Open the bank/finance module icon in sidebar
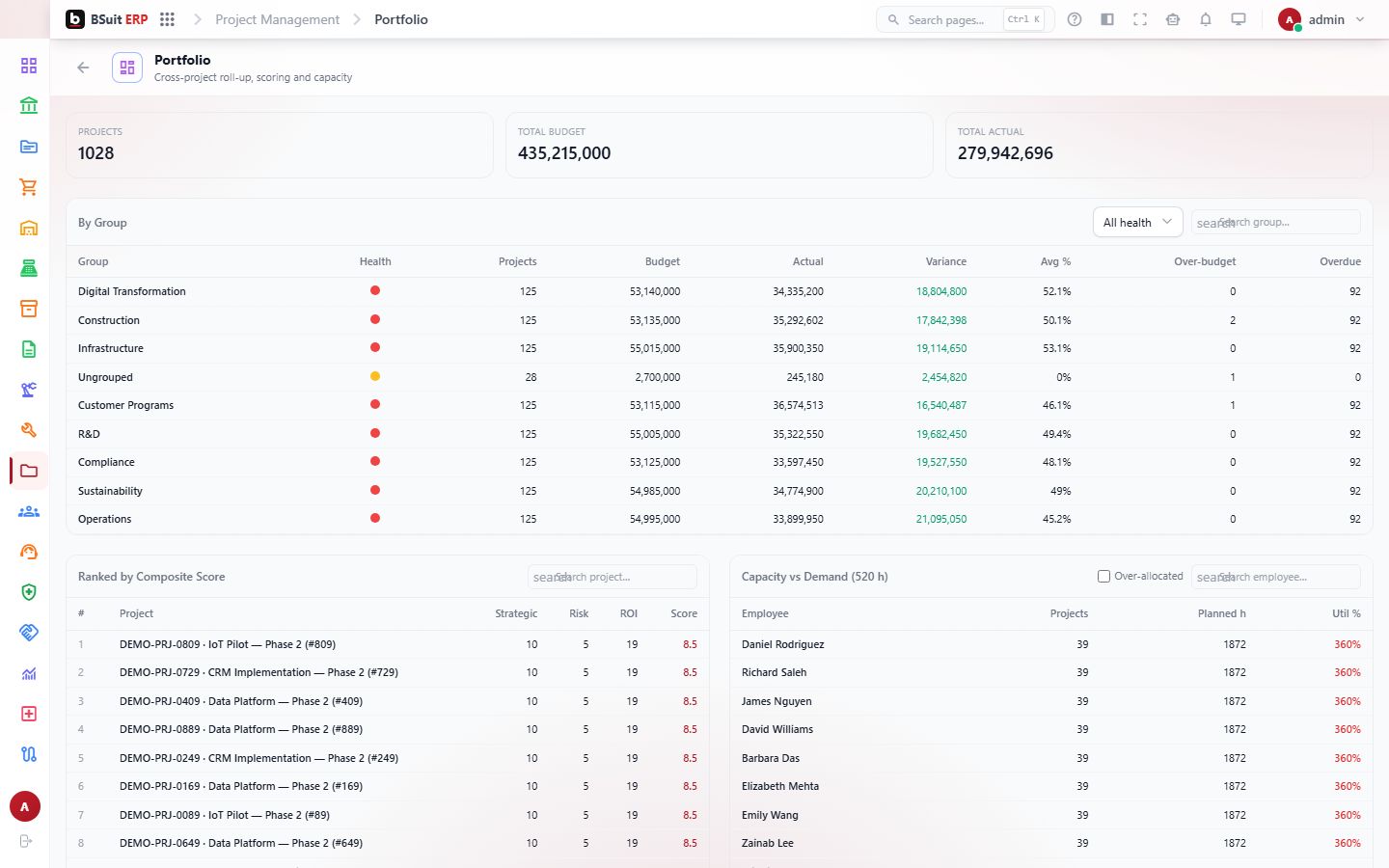The width and height of the screenshot is (1389, 868). [x=29, y=106]
